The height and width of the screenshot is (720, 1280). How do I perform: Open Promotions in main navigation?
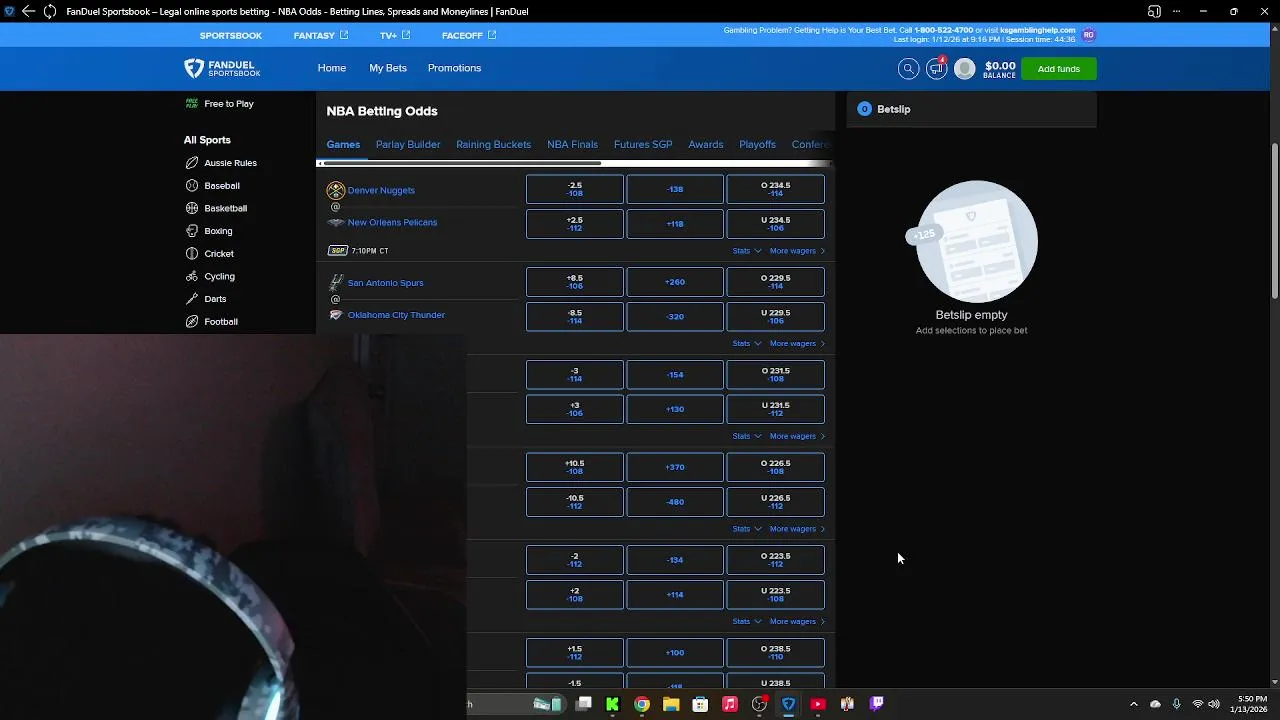pyautogui.click(x=455, y=68)
